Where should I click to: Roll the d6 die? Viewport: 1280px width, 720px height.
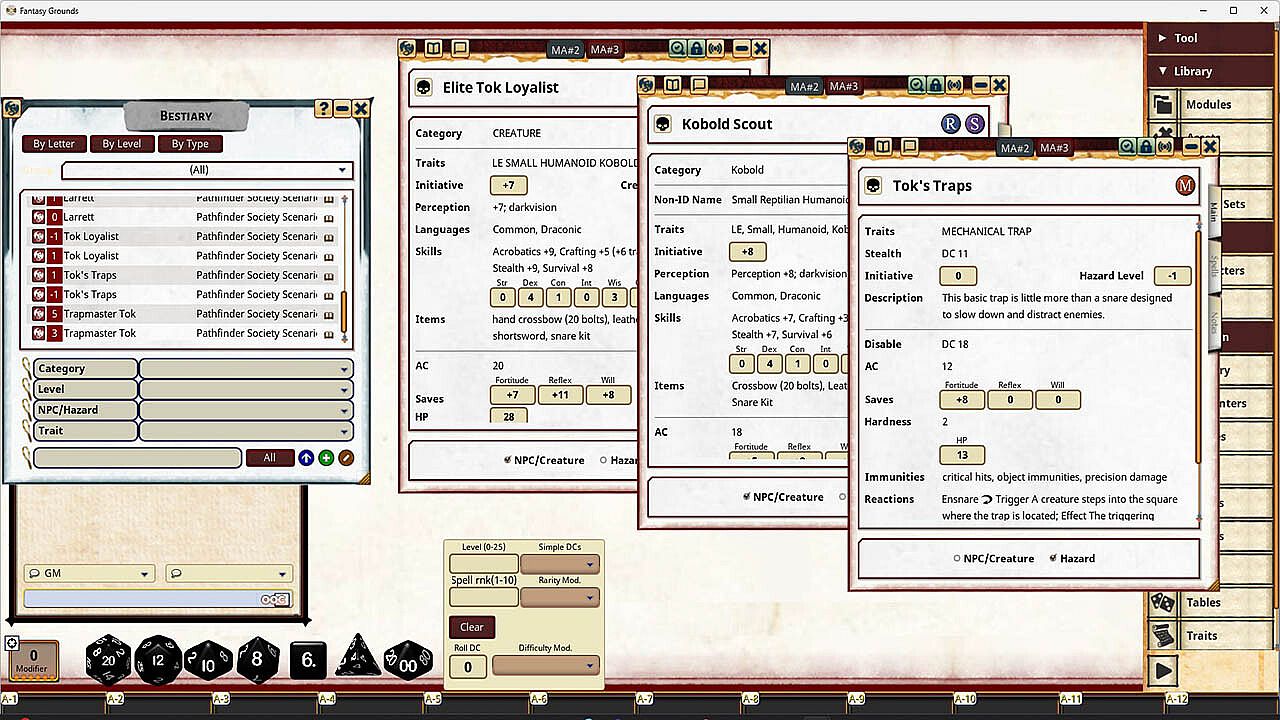tap(309, 661)
